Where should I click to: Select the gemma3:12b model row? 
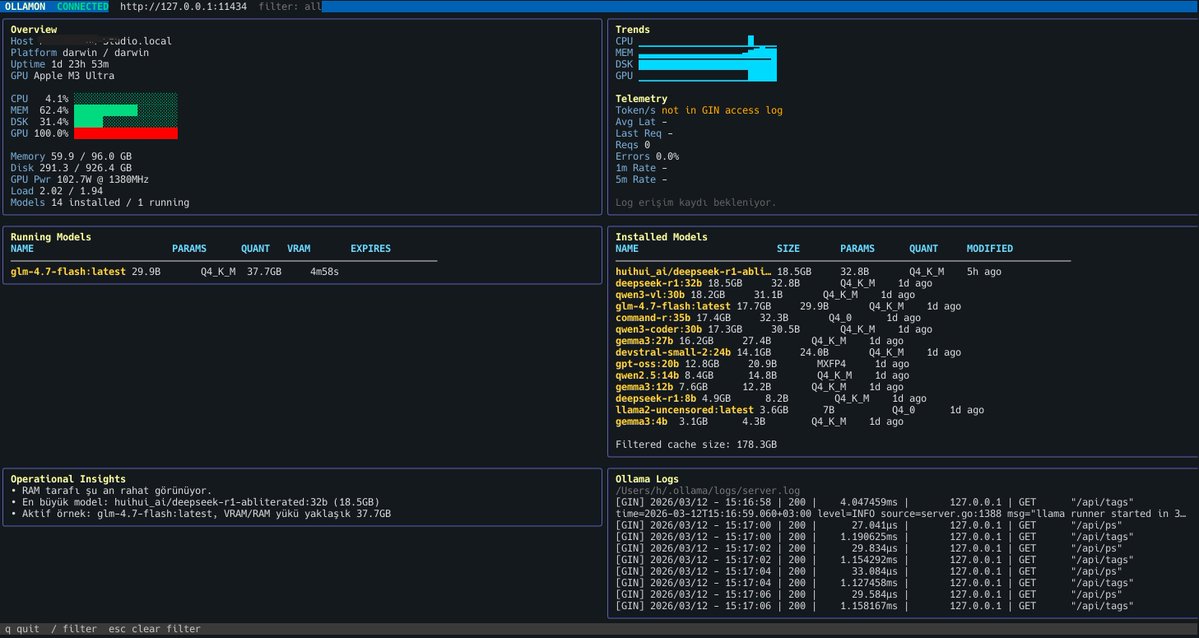759,387
